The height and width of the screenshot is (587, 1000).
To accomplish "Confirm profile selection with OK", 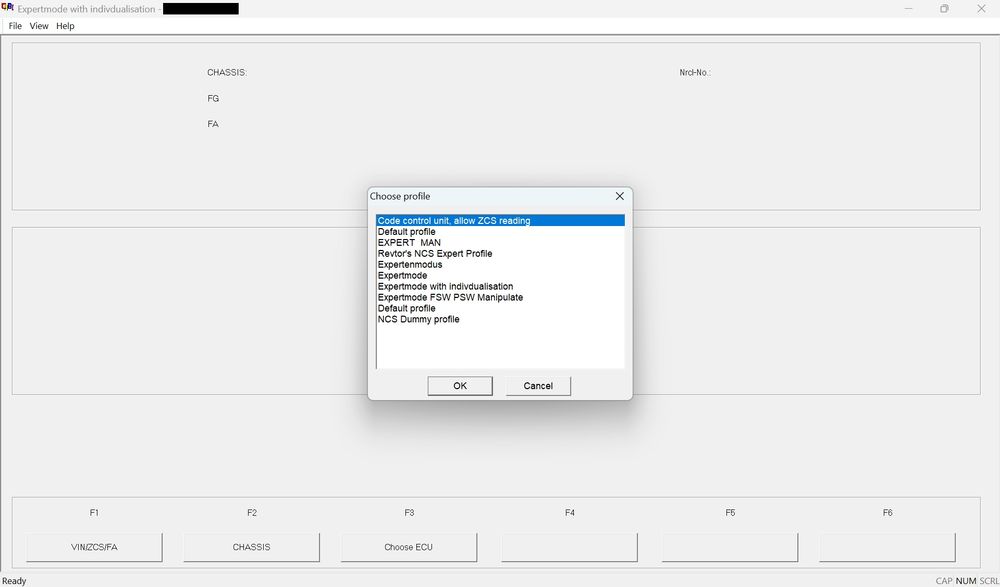I will [460, 385].
